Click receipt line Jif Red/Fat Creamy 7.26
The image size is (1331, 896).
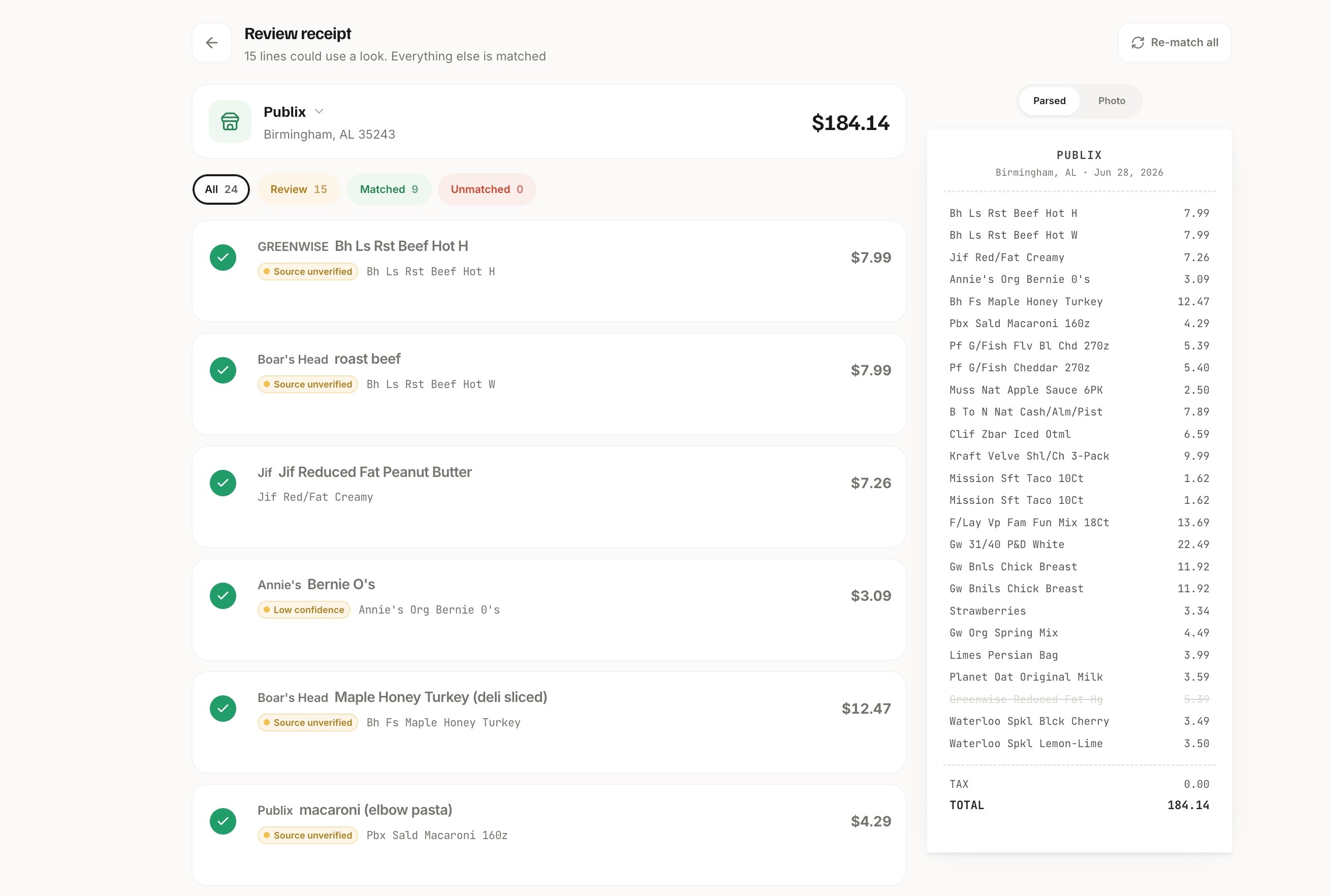tap(1079, 258)
